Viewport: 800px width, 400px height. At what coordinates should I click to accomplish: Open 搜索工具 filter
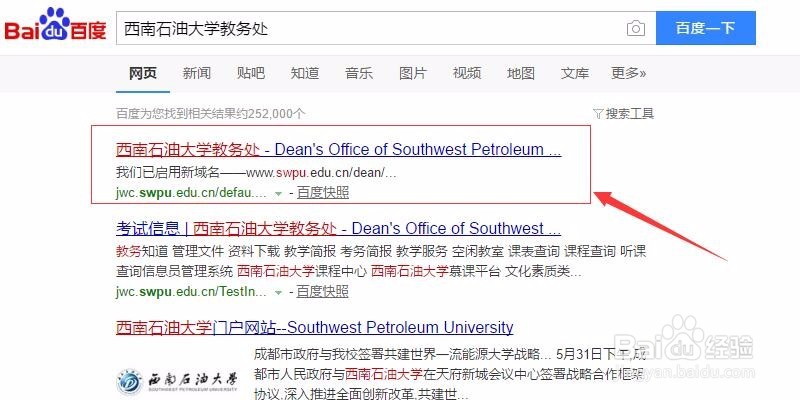623,113
